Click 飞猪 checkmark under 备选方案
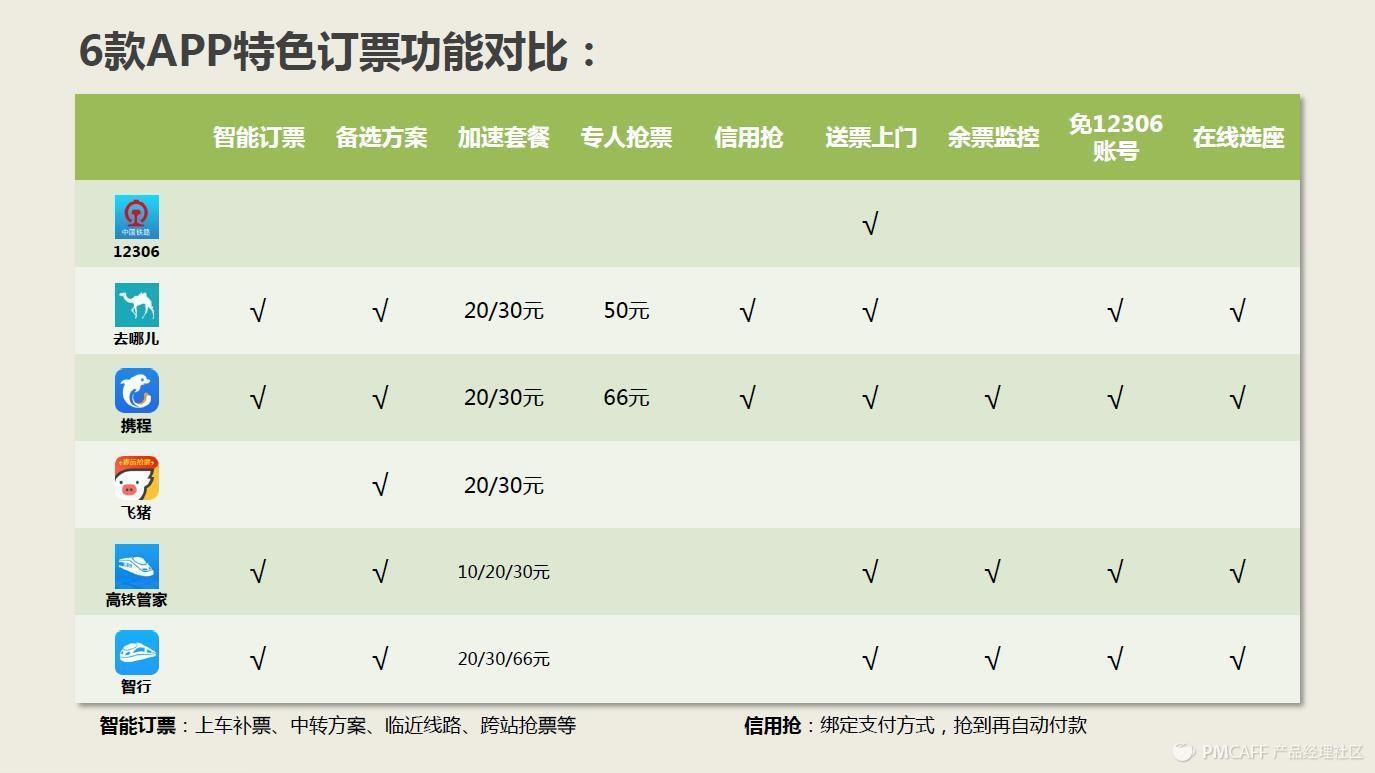Viewport: 1375px width, 773px height. click(380, 485)
